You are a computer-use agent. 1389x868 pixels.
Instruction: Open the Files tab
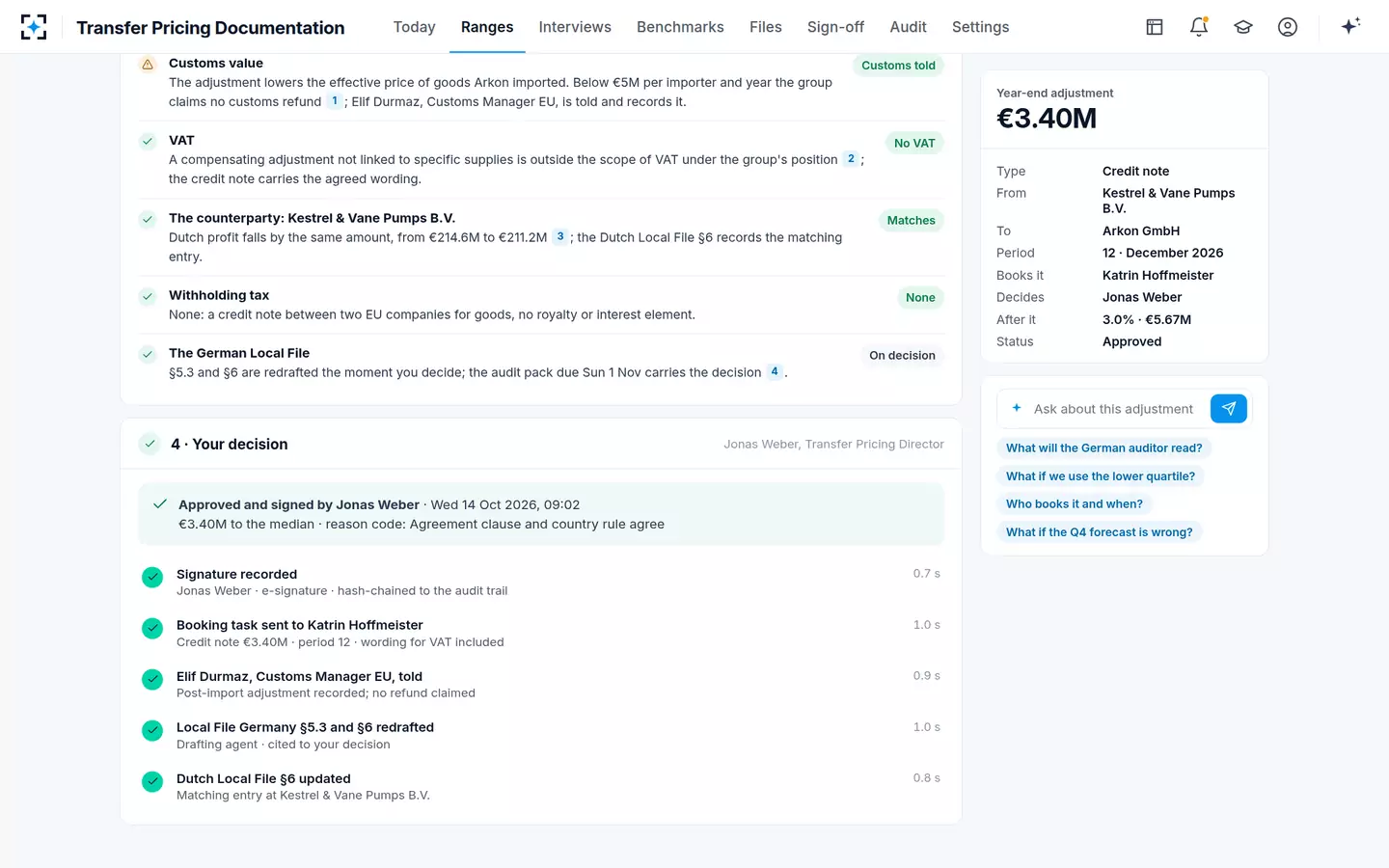pyautogui.click(x=766, y=27)
